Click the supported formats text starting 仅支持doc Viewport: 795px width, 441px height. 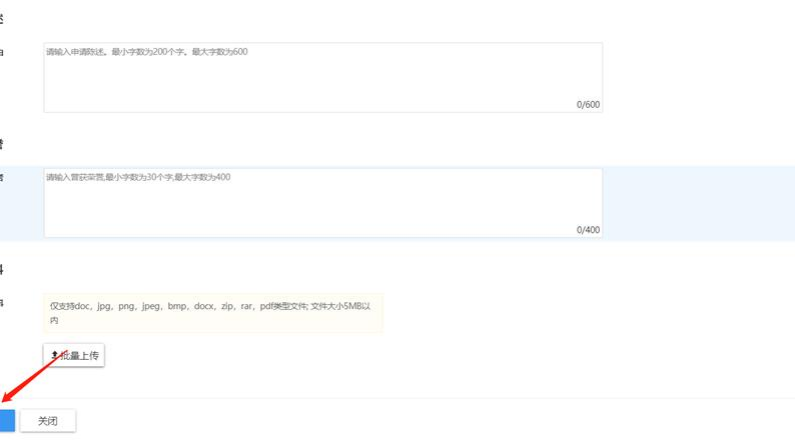point(150,307)
